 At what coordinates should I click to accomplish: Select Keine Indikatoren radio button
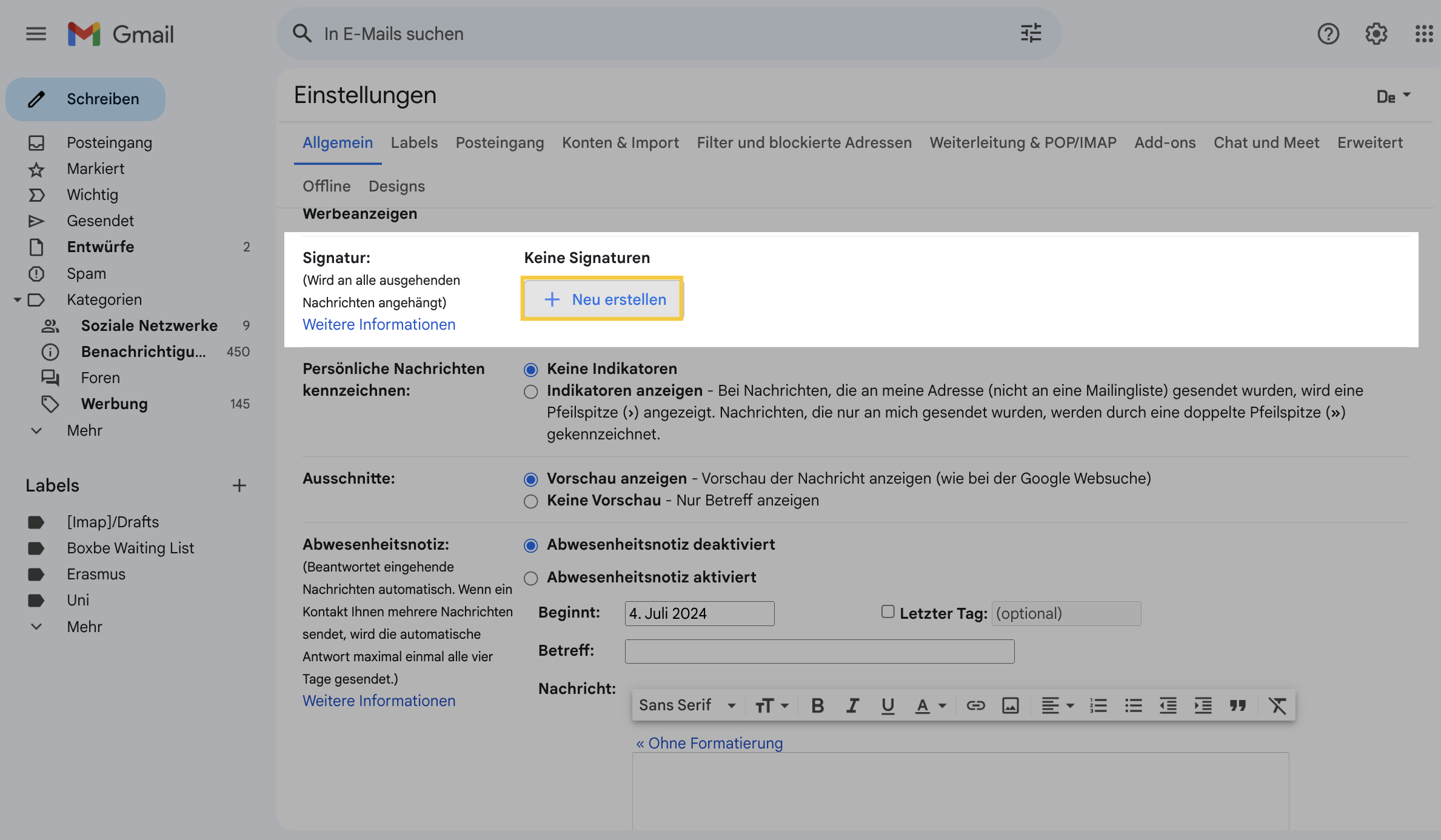click(529, 369)
